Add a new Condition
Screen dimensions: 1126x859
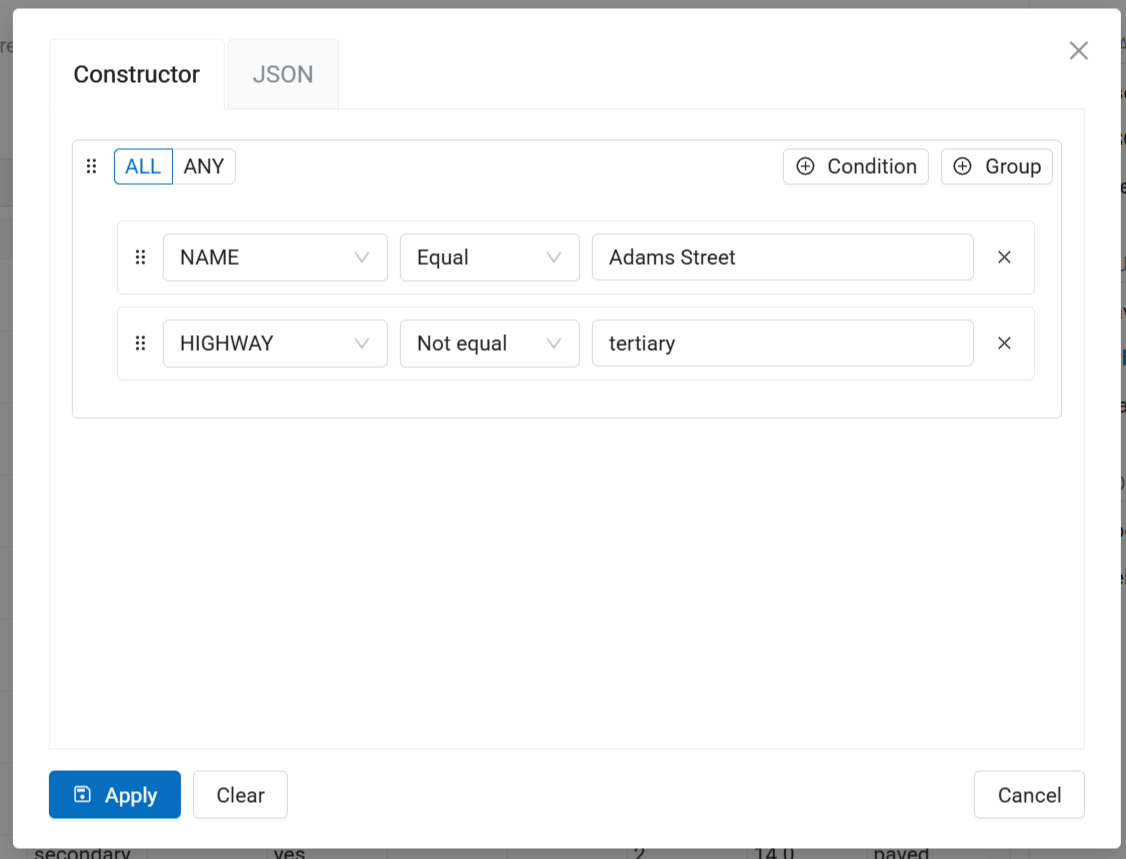(x=855, y=167)
